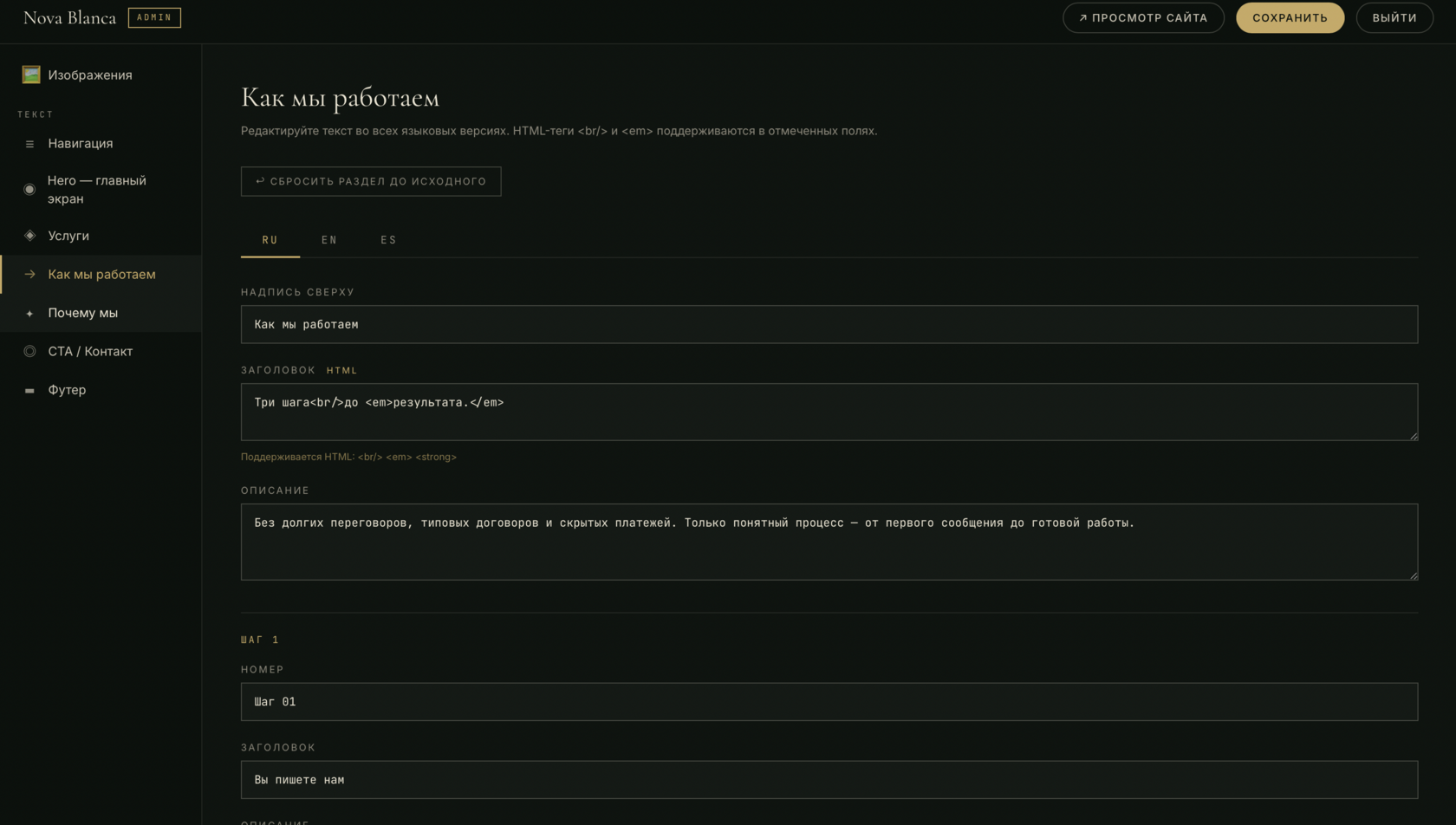Click the Футер bar icon
1456x825 pixels.
click(29, 391)
